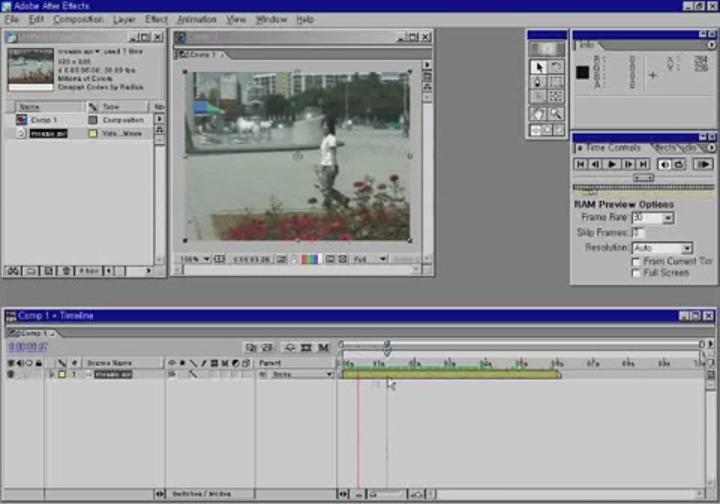Create new folder in Project window
Screen dimensions: 720x504
(x=31, y=271)
